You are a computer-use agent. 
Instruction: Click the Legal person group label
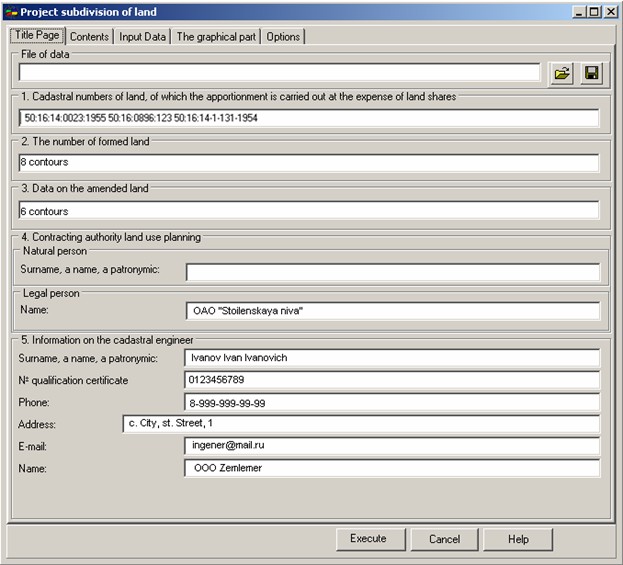pos(51,293)
